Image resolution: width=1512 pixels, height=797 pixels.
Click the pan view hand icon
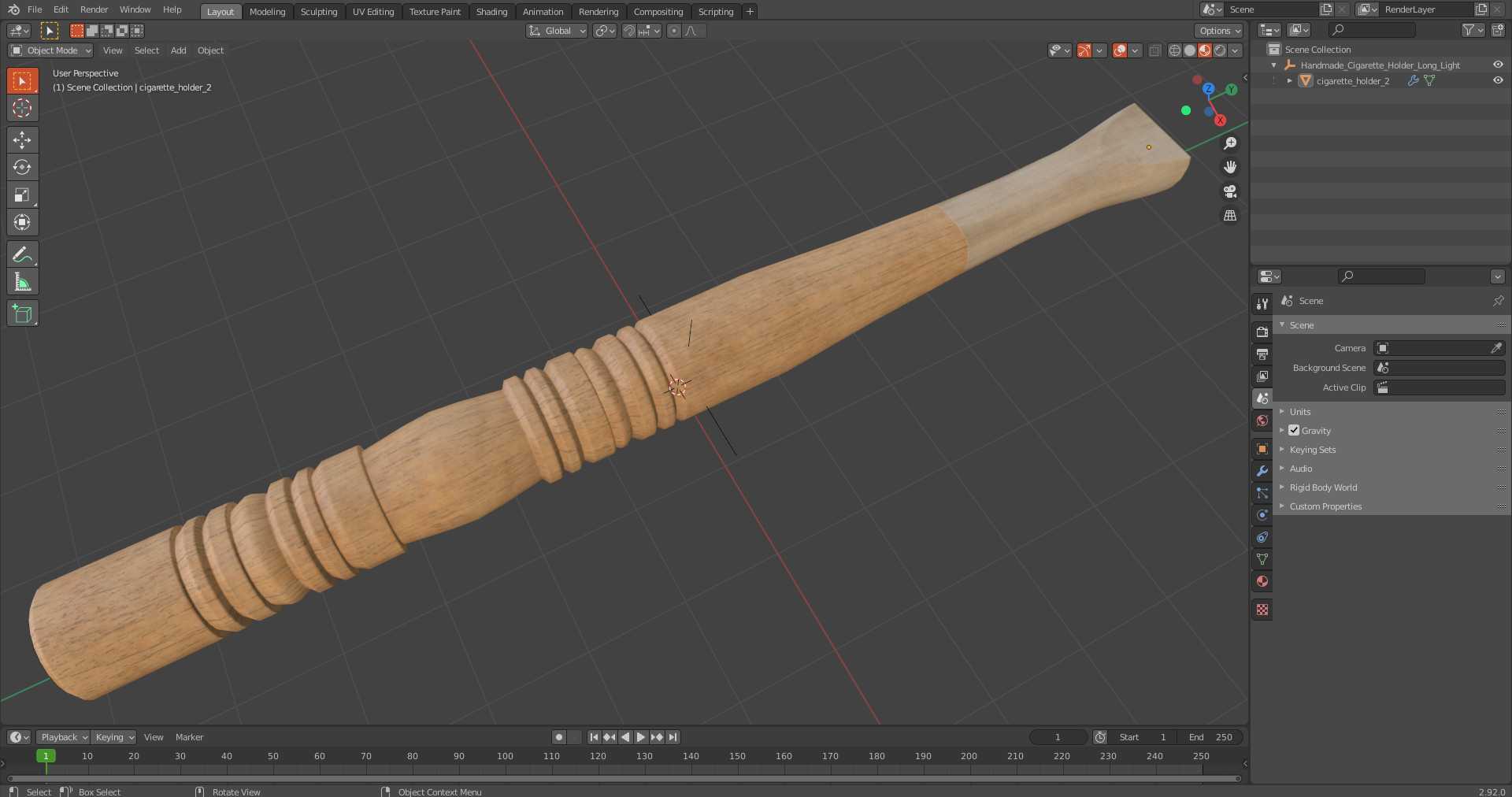pos(1230,167)
